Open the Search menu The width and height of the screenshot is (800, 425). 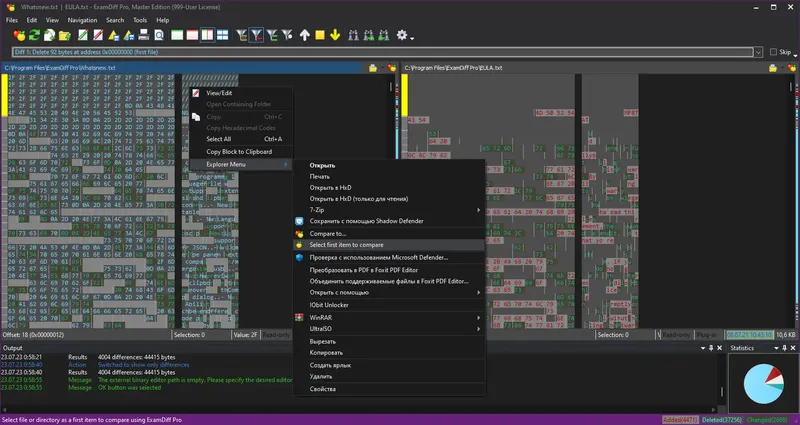point(115,20)
